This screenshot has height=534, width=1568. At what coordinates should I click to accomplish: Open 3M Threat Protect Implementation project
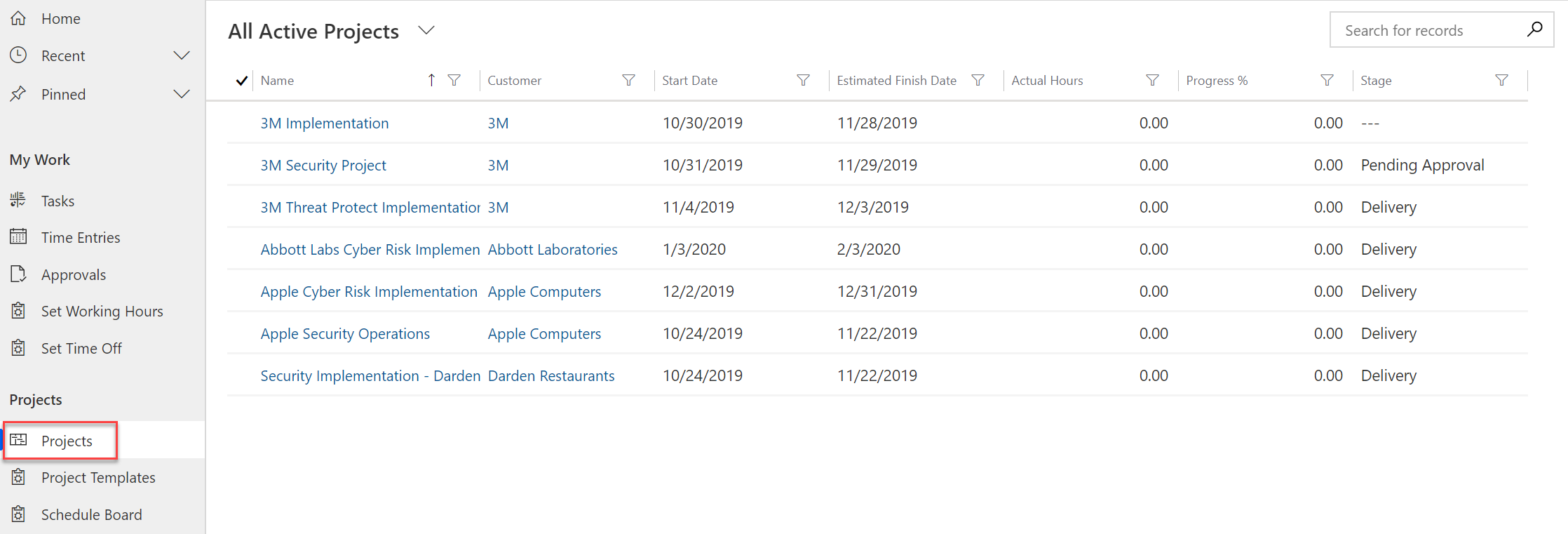[370, 208]
